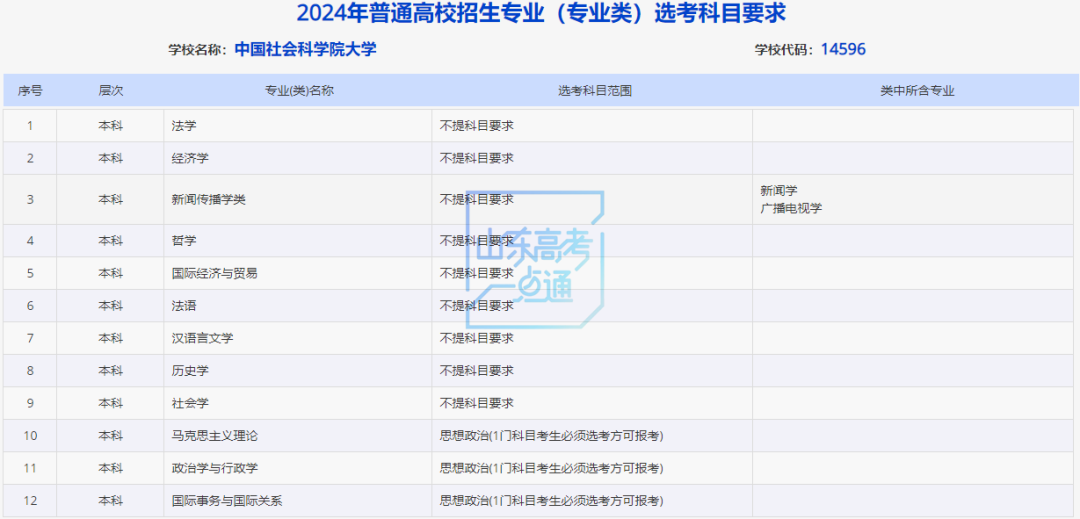Click the 层次 column header
The image size is (1080, 519).
110,91
